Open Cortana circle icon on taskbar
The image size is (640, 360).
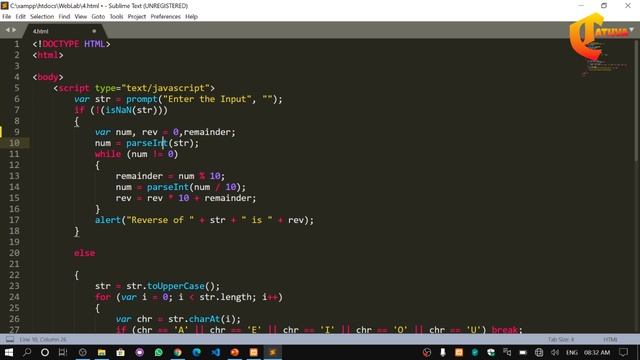45,352
